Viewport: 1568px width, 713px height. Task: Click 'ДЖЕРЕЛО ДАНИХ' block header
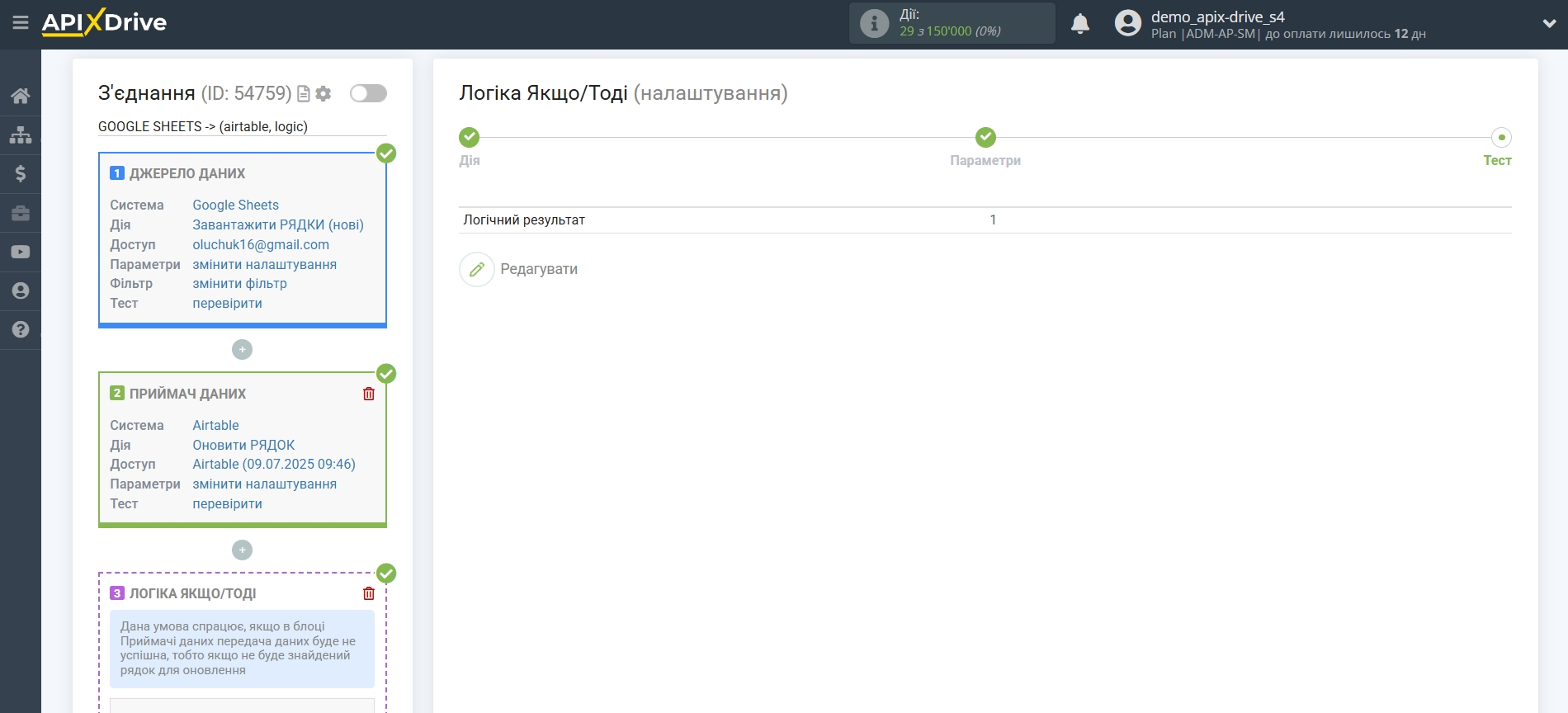click(187, 173)
